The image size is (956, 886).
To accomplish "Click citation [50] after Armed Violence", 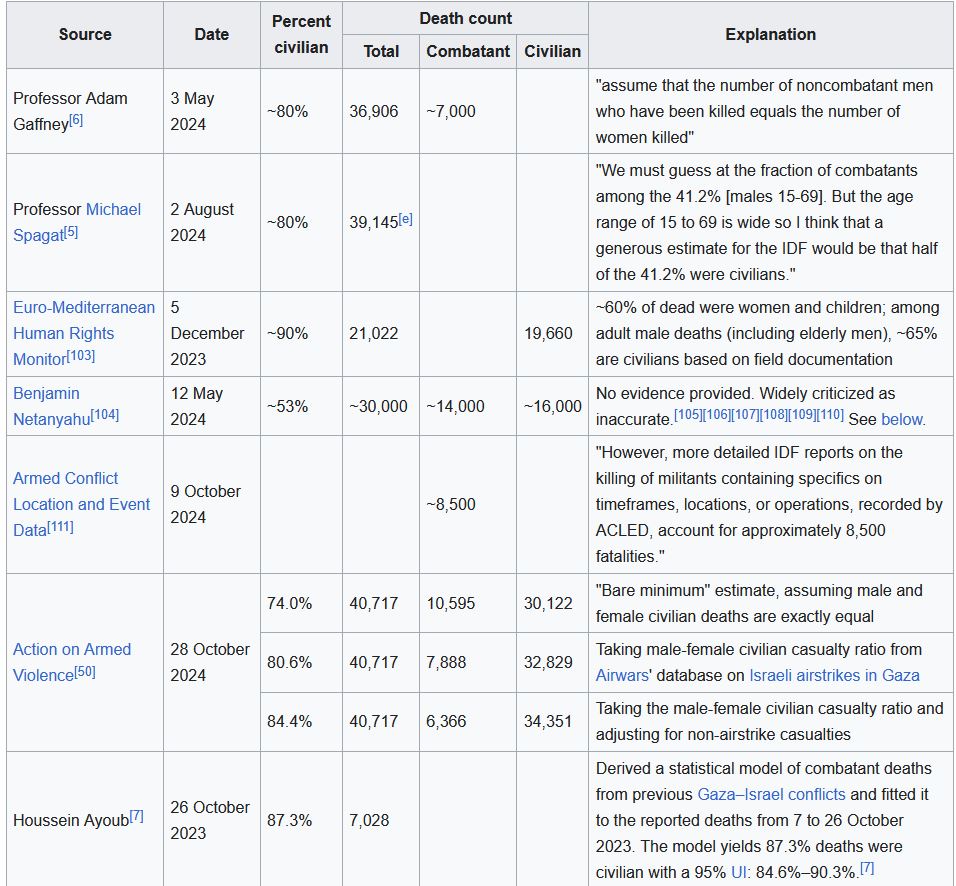I will pos(85,671).
